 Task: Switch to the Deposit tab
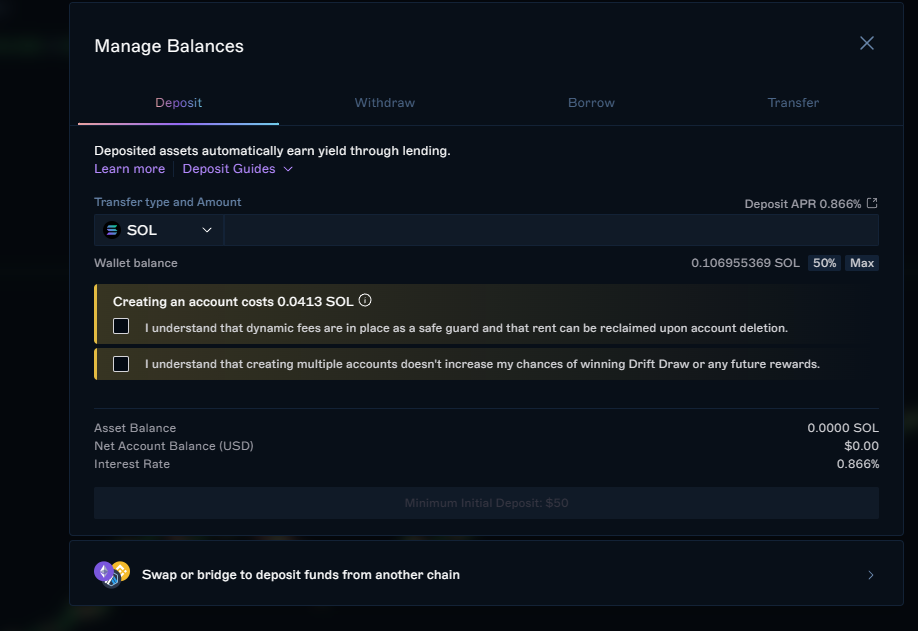(x=178, y=103)
